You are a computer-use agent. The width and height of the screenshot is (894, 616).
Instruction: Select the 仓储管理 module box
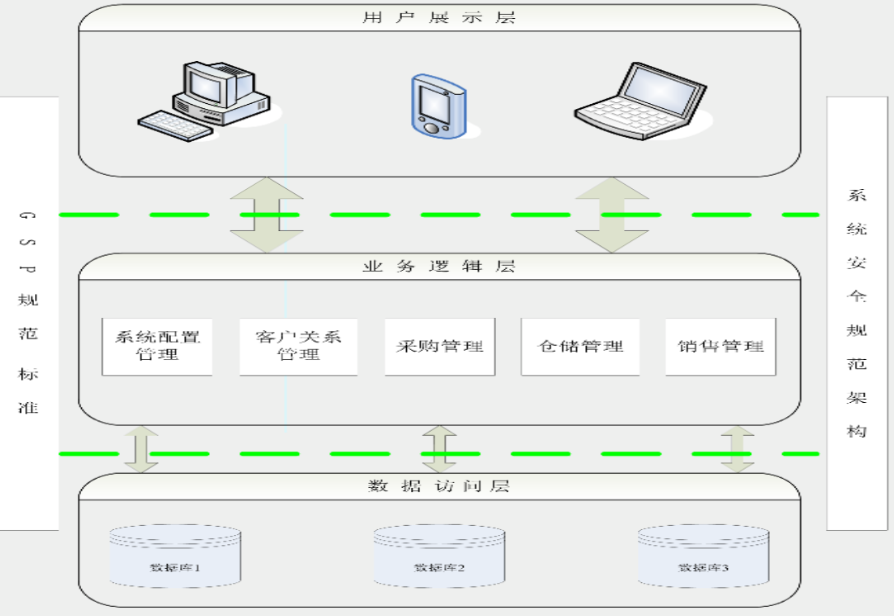pyautogui.click(x=580, y=347)
